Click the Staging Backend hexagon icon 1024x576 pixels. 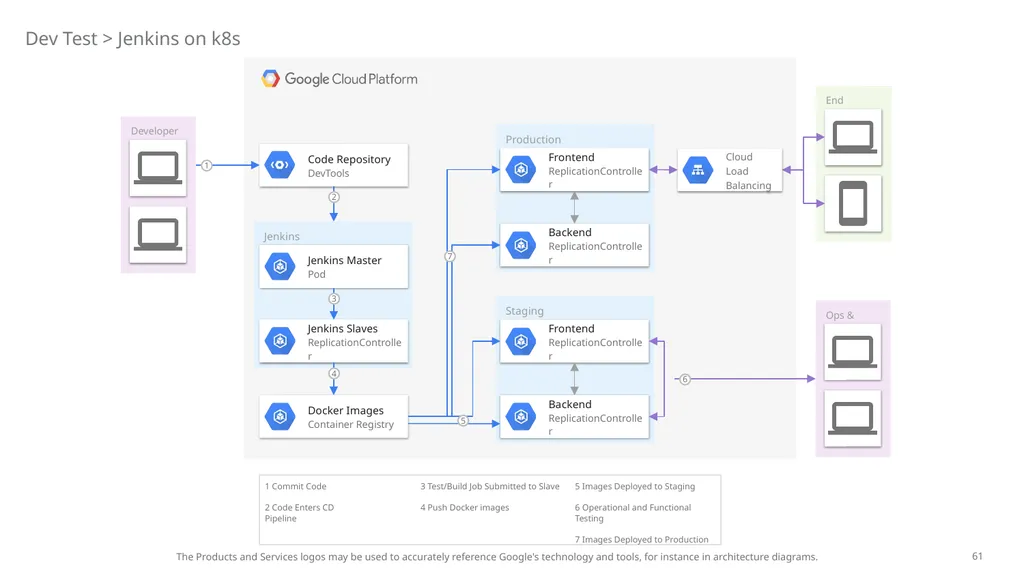coord(521,417)
